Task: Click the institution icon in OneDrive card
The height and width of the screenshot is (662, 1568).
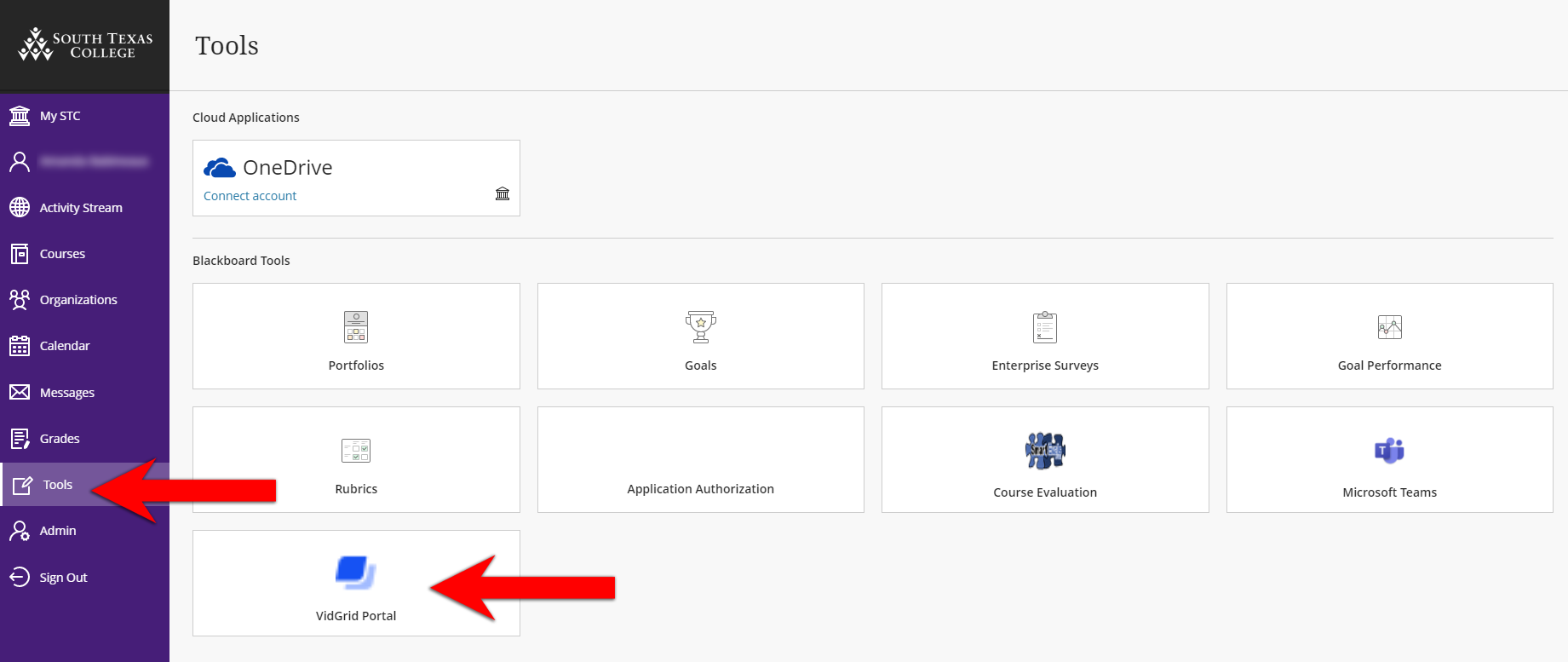Action: [503, 193]
